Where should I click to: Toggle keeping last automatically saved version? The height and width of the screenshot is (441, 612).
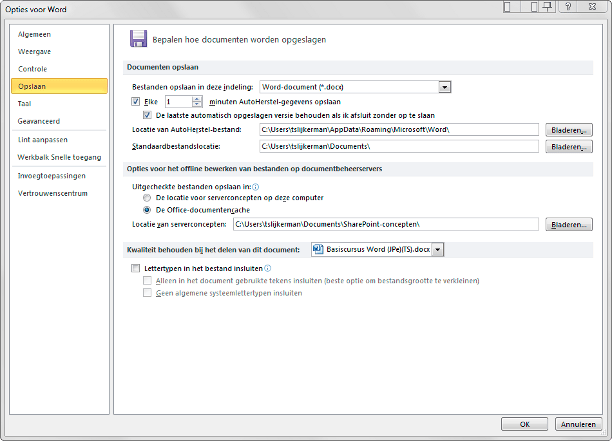point(147,115)
